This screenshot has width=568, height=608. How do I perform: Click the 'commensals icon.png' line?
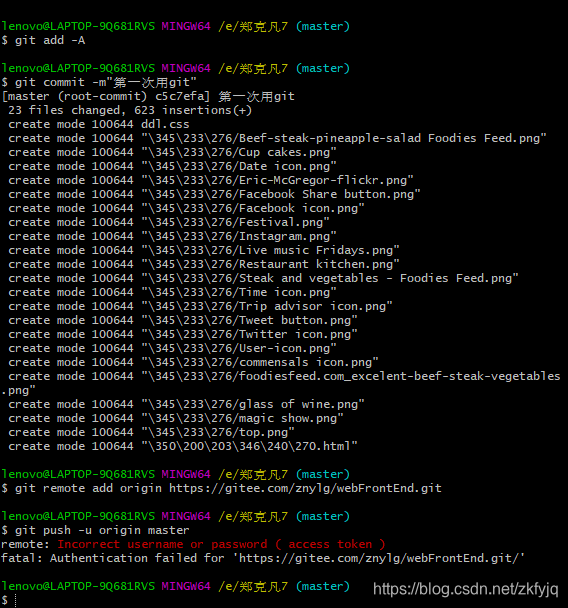193,361
